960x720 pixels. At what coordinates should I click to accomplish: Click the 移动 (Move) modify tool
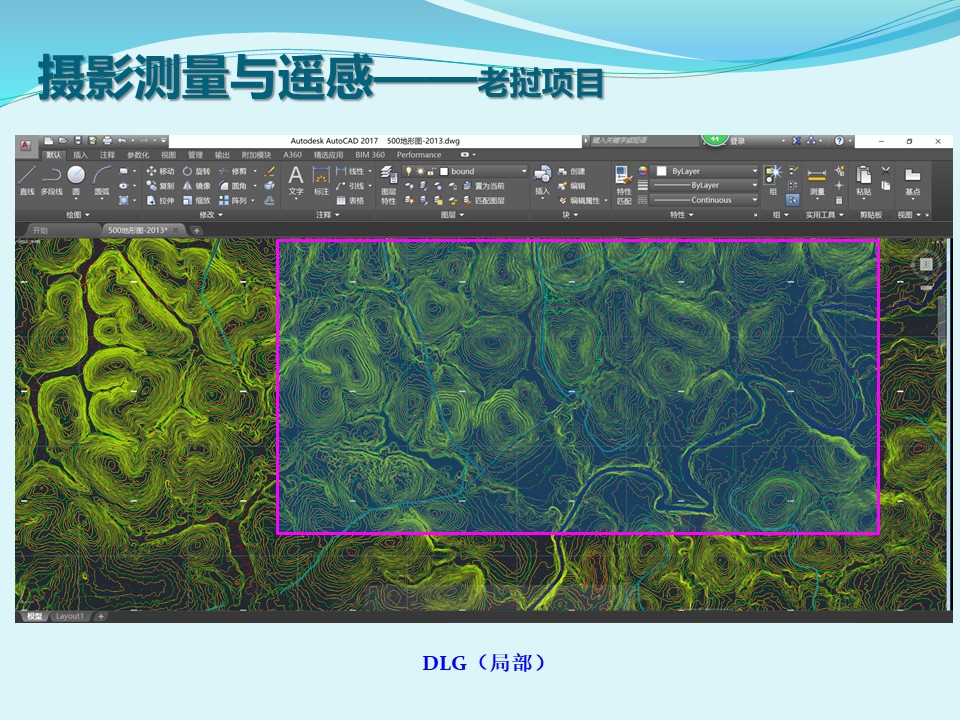pos(160,171)
